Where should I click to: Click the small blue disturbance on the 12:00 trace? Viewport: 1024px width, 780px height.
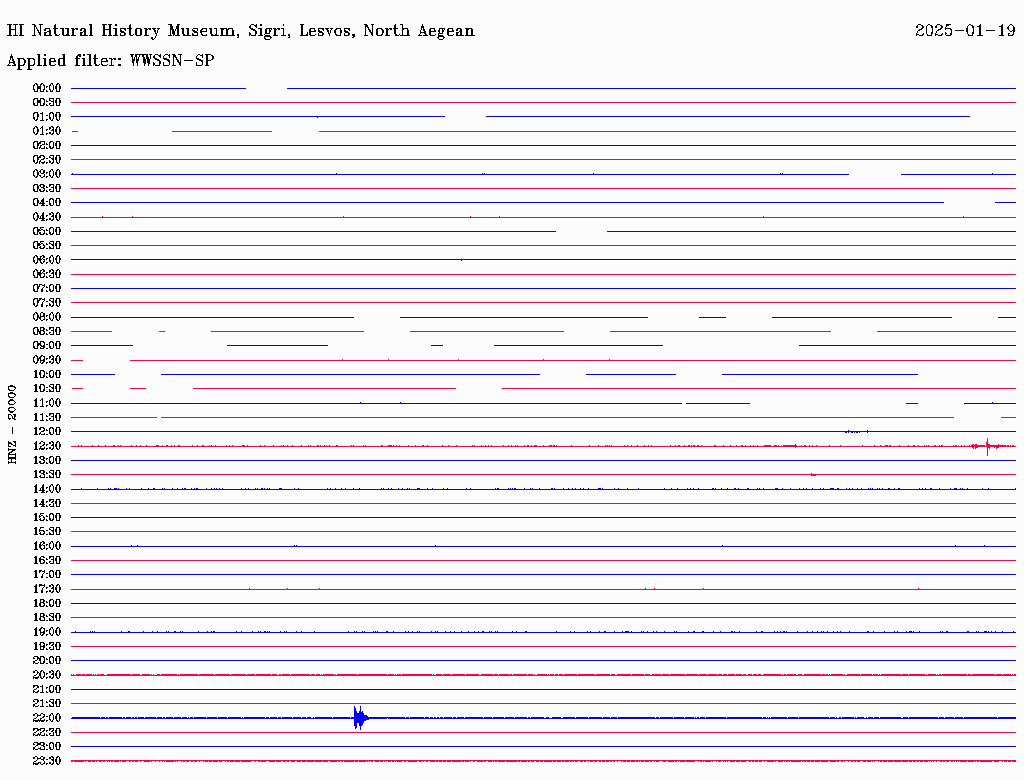click(856, 431)
